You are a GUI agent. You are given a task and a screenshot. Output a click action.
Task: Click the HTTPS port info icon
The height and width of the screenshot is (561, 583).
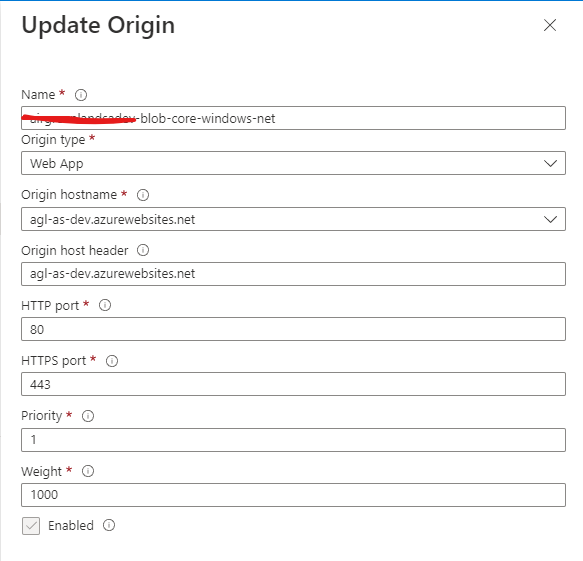pyautogui.click(x=112, y=361)
